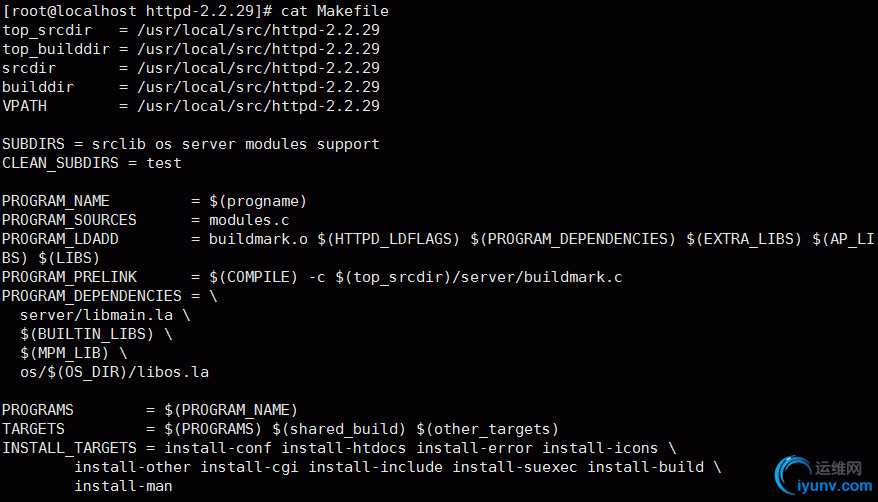
Task: Click the VPATH variable line
Action: pyautogui.click(x=191, y=106)
